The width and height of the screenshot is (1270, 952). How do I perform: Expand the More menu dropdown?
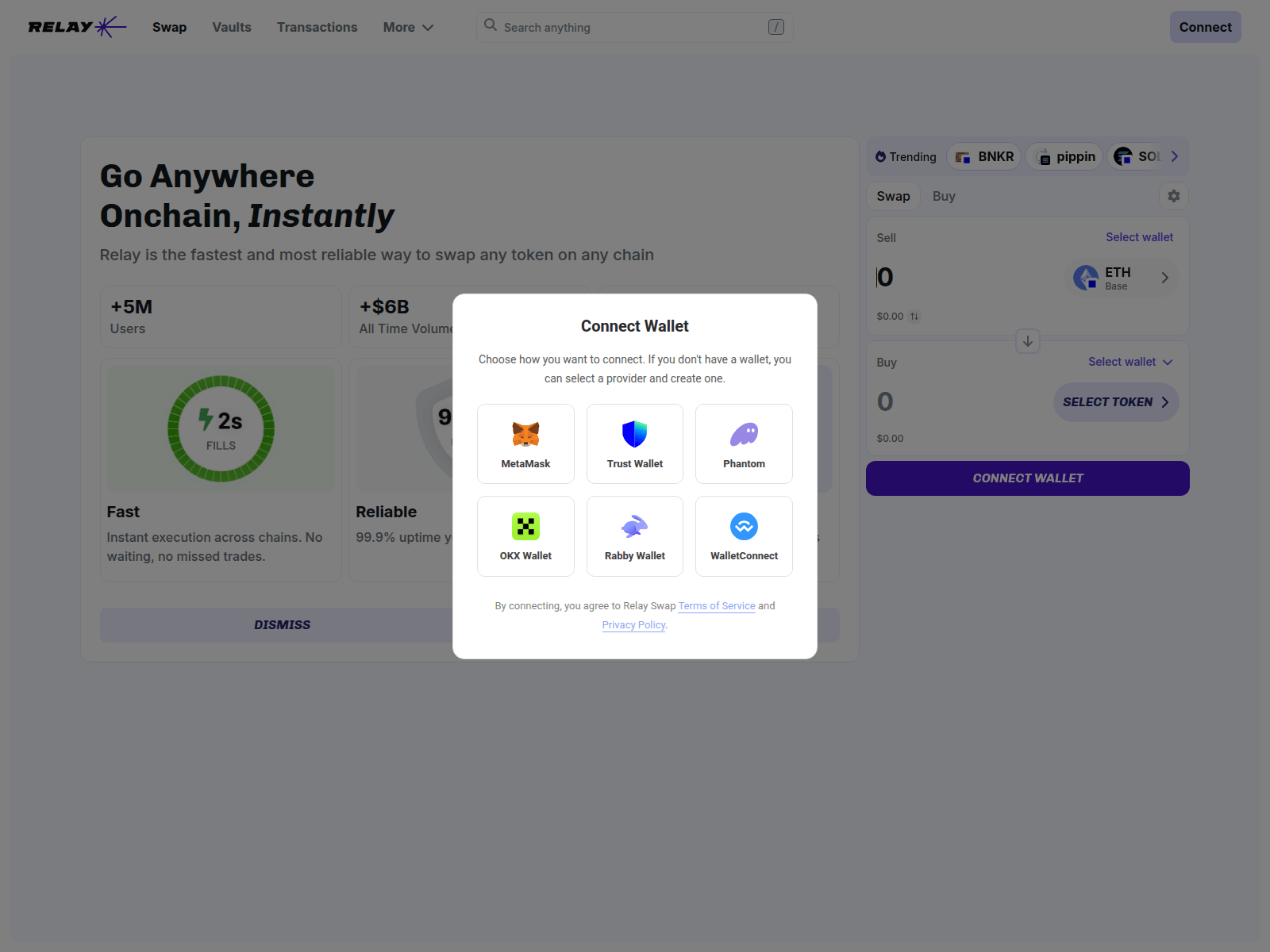coord(408,27)
